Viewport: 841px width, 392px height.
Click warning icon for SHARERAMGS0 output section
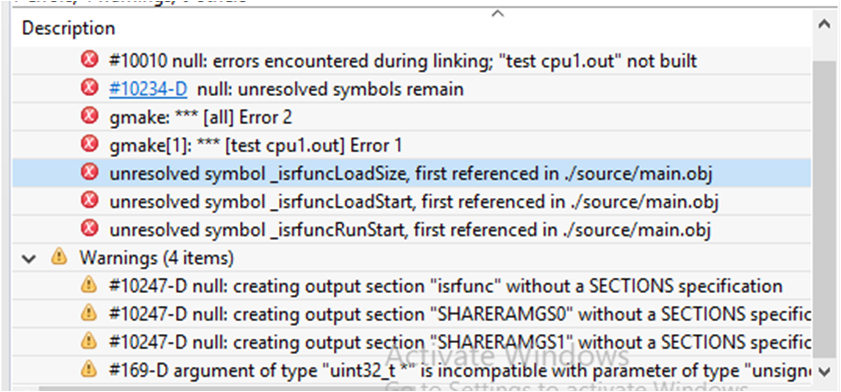click(x=88, y=313)
